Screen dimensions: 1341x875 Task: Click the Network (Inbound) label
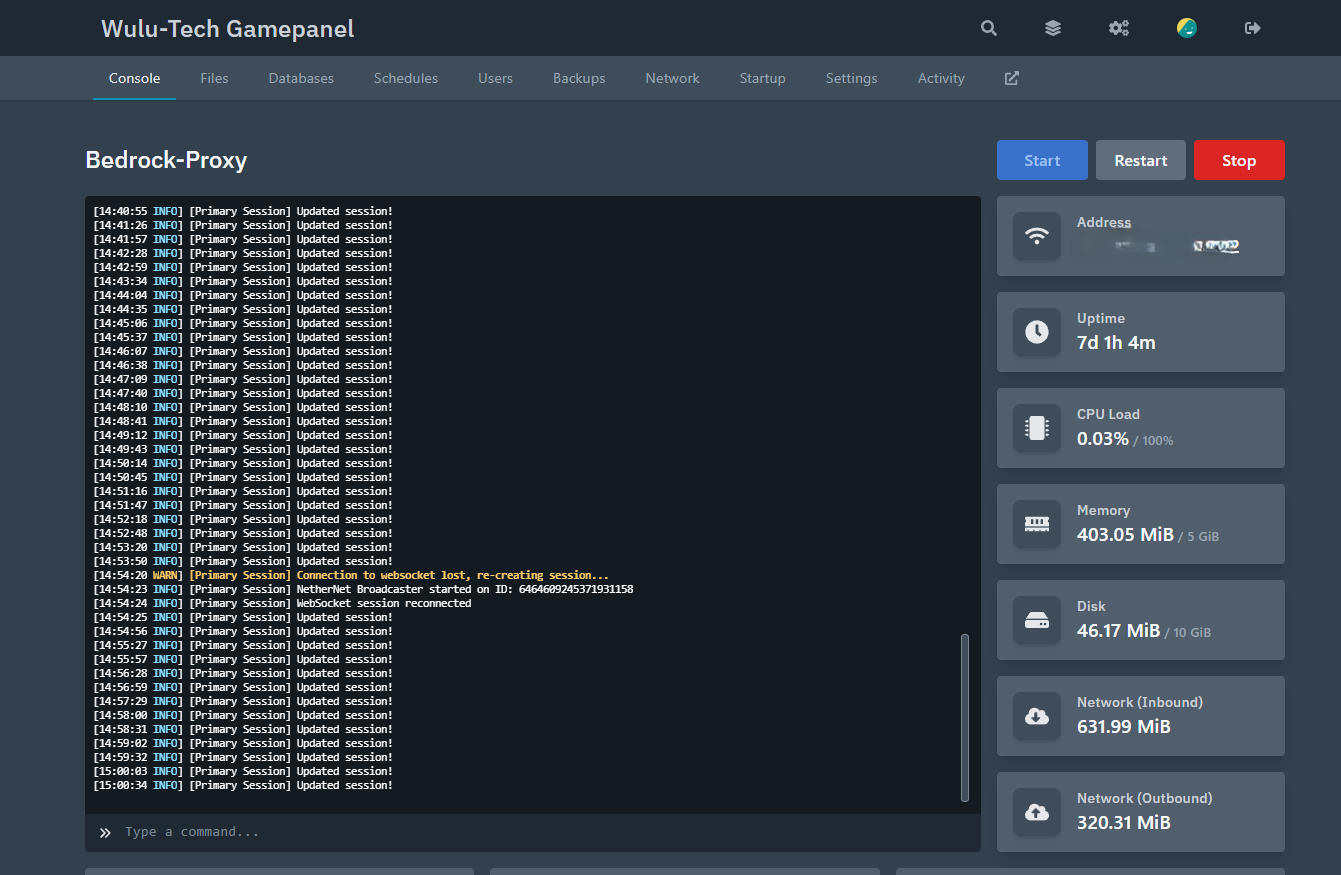coord(1140,702)
